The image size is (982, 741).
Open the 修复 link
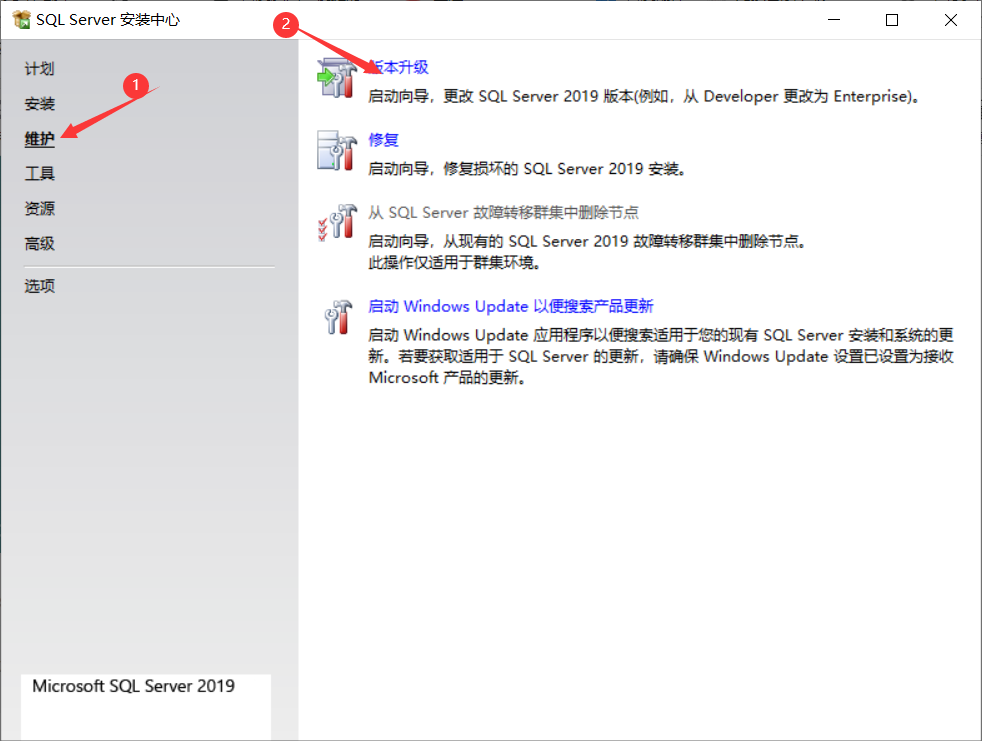383,140
